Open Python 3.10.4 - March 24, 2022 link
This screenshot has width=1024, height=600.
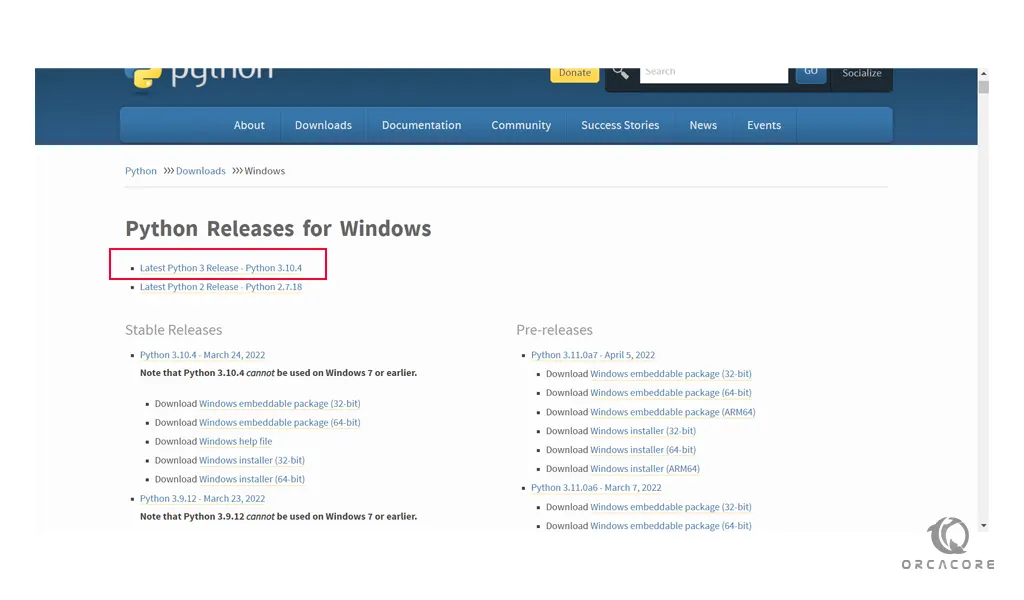[202, 355]
